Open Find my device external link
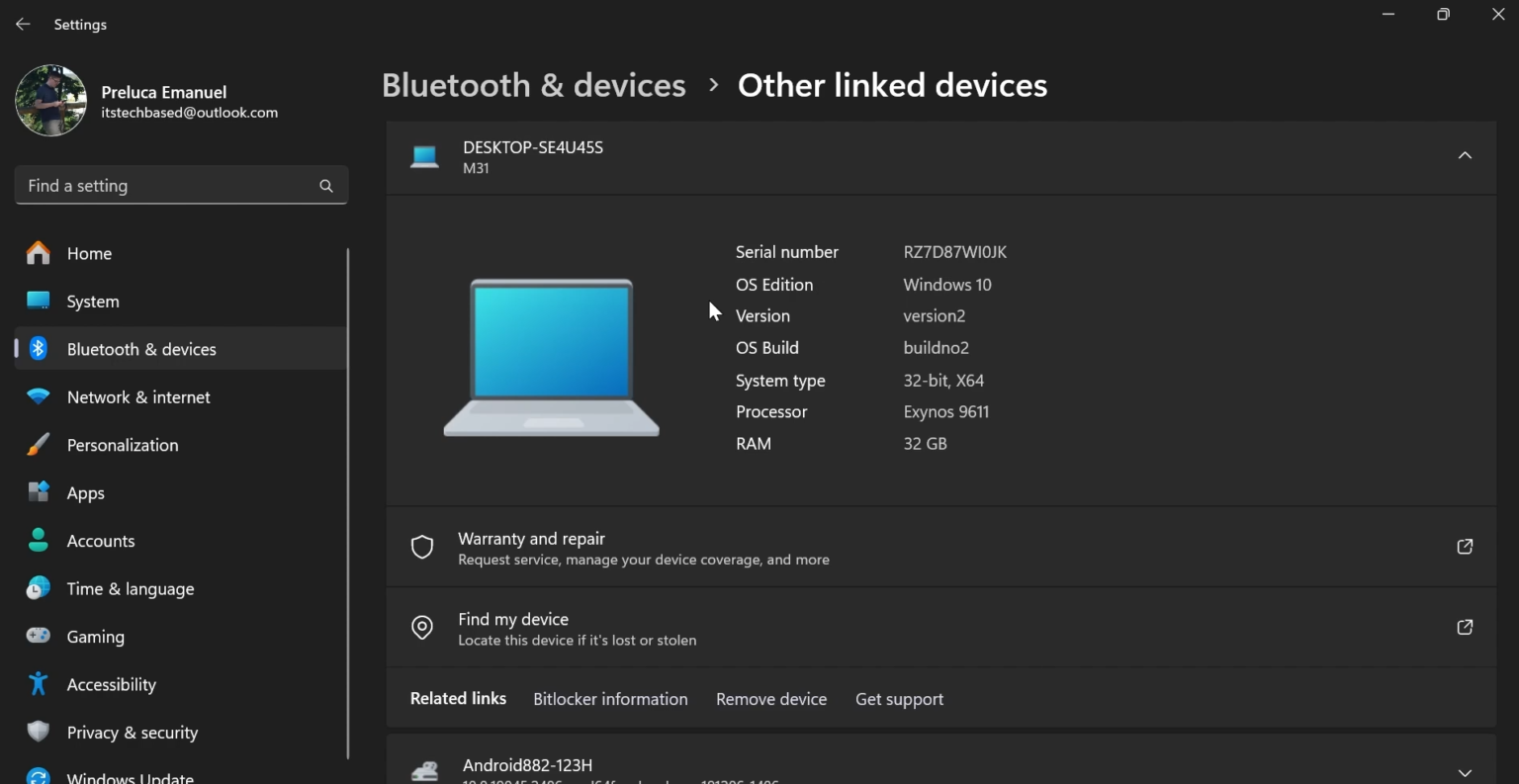 (1465, 627)
